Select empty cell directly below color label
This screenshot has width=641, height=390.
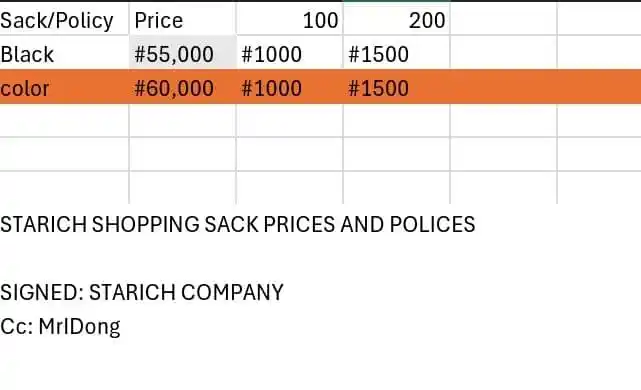64,120
